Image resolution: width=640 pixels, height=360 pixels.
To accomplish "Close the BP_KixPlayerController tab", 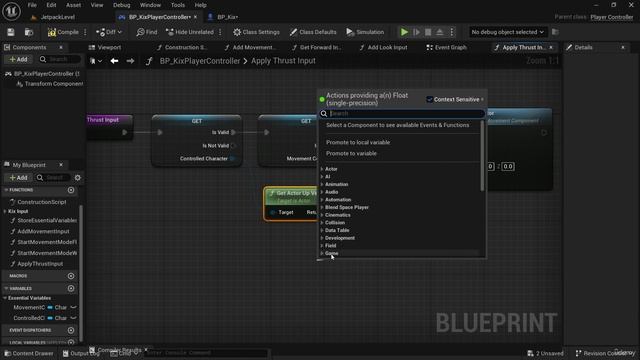I will pyautogui.click(x=196, y=17).
